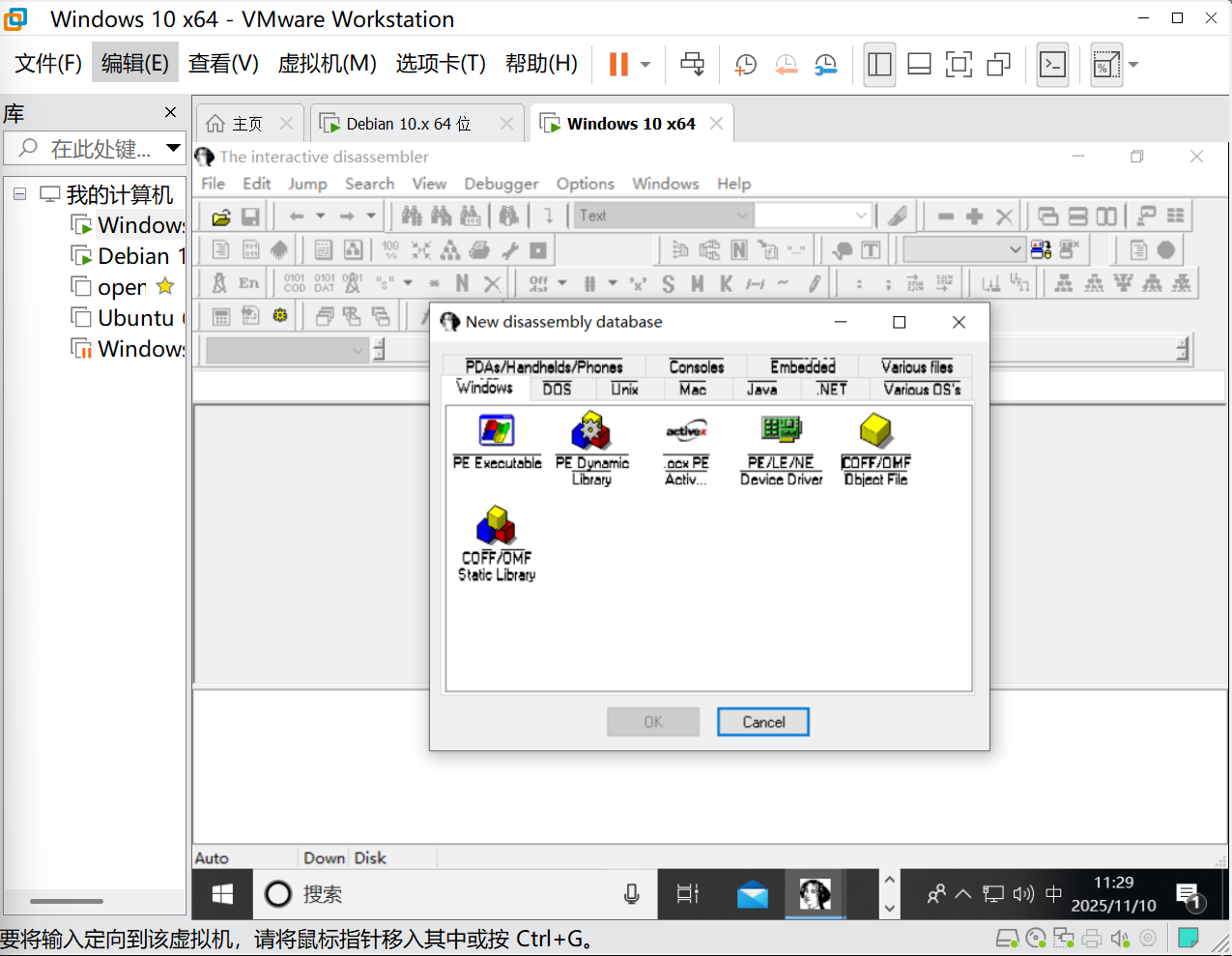Take a snapshot of this VM
Image resolution: width=1232 pixels, height=956 pixels.
(x=745, y=65)
